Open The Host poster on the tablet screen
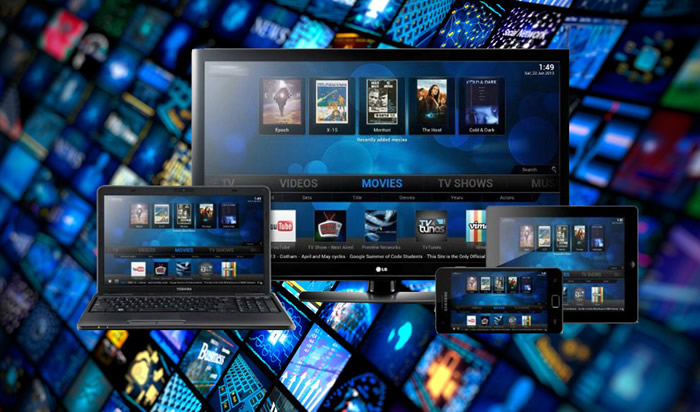This screenshot has height=412, width=700. pos(579,236)
